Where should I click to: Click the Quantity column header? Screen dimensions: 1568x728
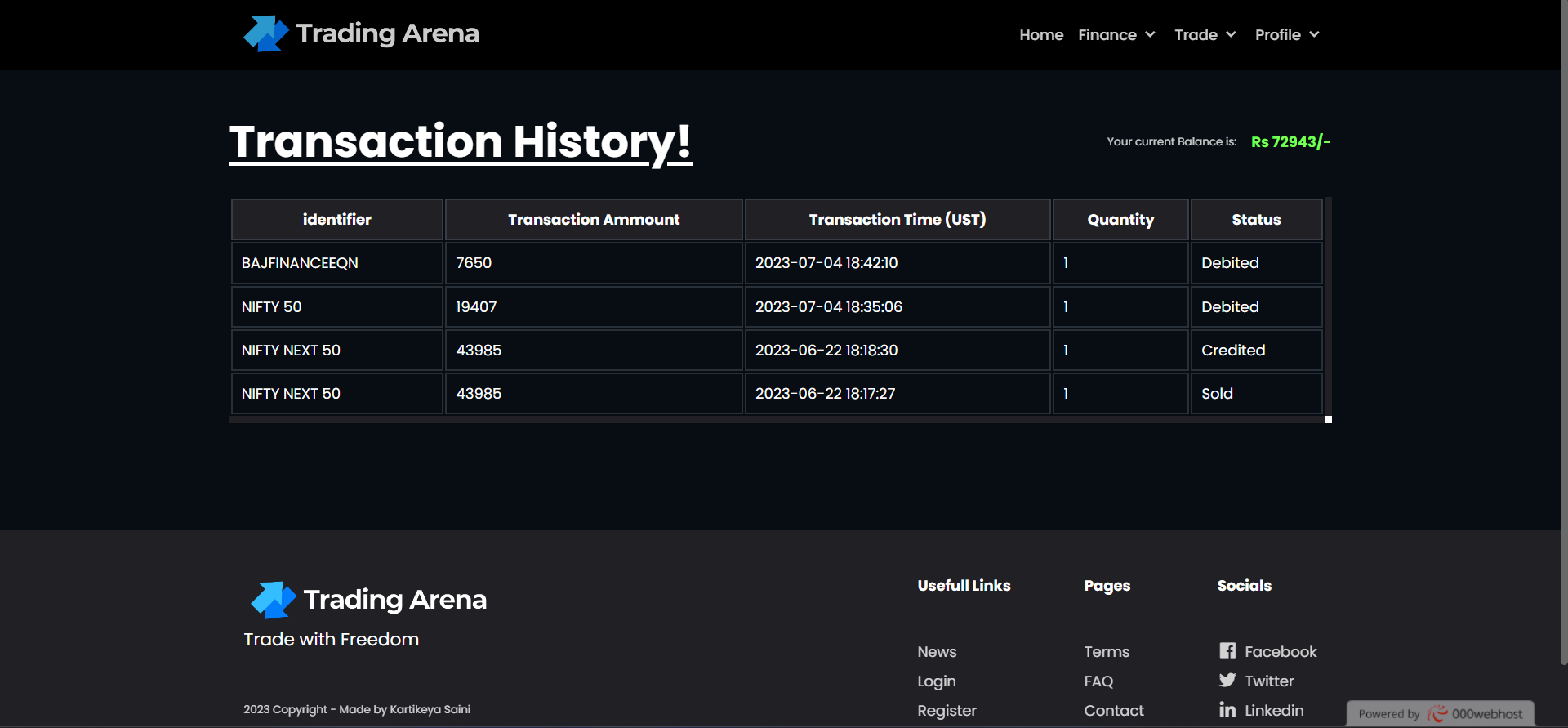pos(1120,219)
